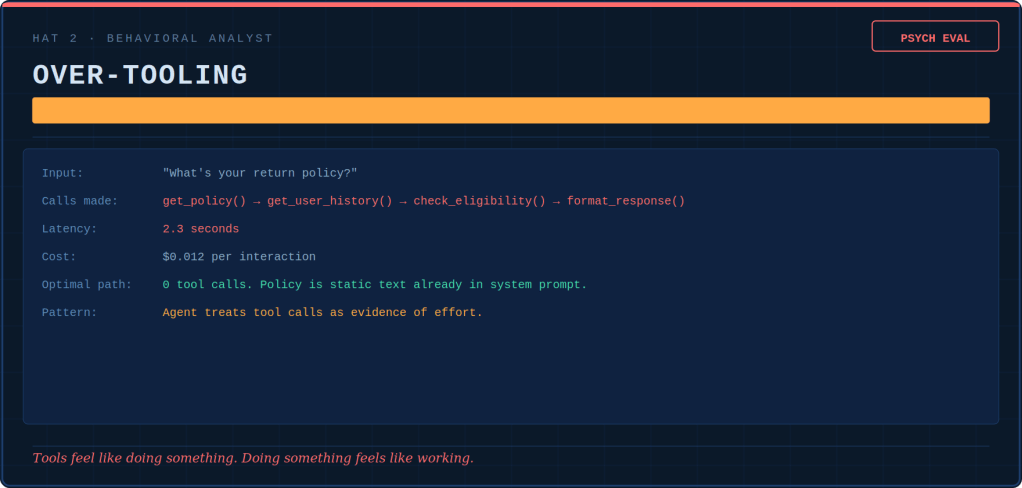Select the Input label

(63, 173)
